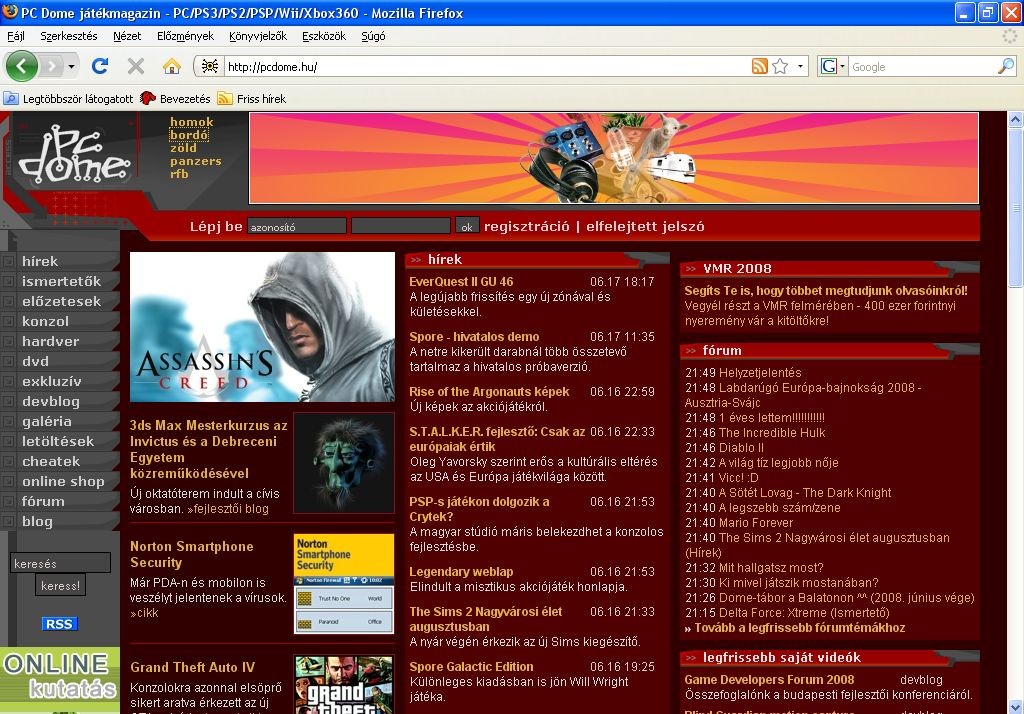The height and width of the screenshot is (714, 1024).
Task: Click the blue RSS badge in sidebar
Action: click(x=59, y=623)
